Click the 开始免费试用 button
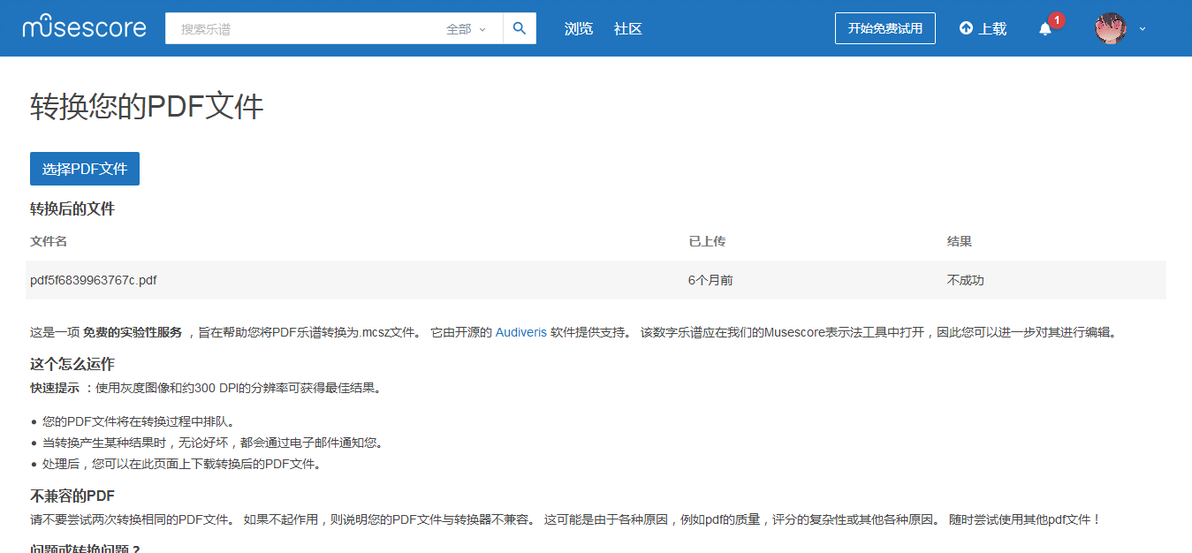Screen dimensions: 1192x553 point(885,28)
